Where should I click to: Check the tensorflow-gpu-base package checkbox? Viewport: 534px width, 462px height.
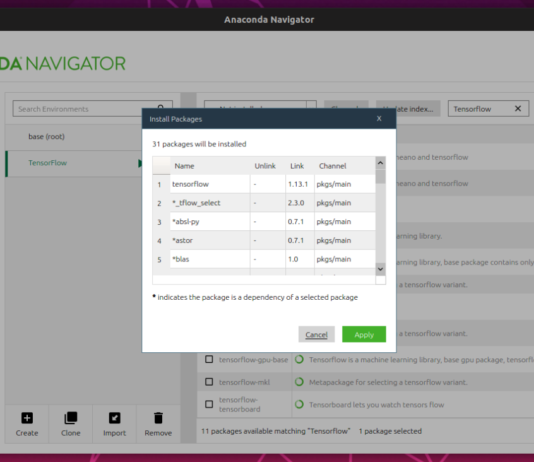209,359
